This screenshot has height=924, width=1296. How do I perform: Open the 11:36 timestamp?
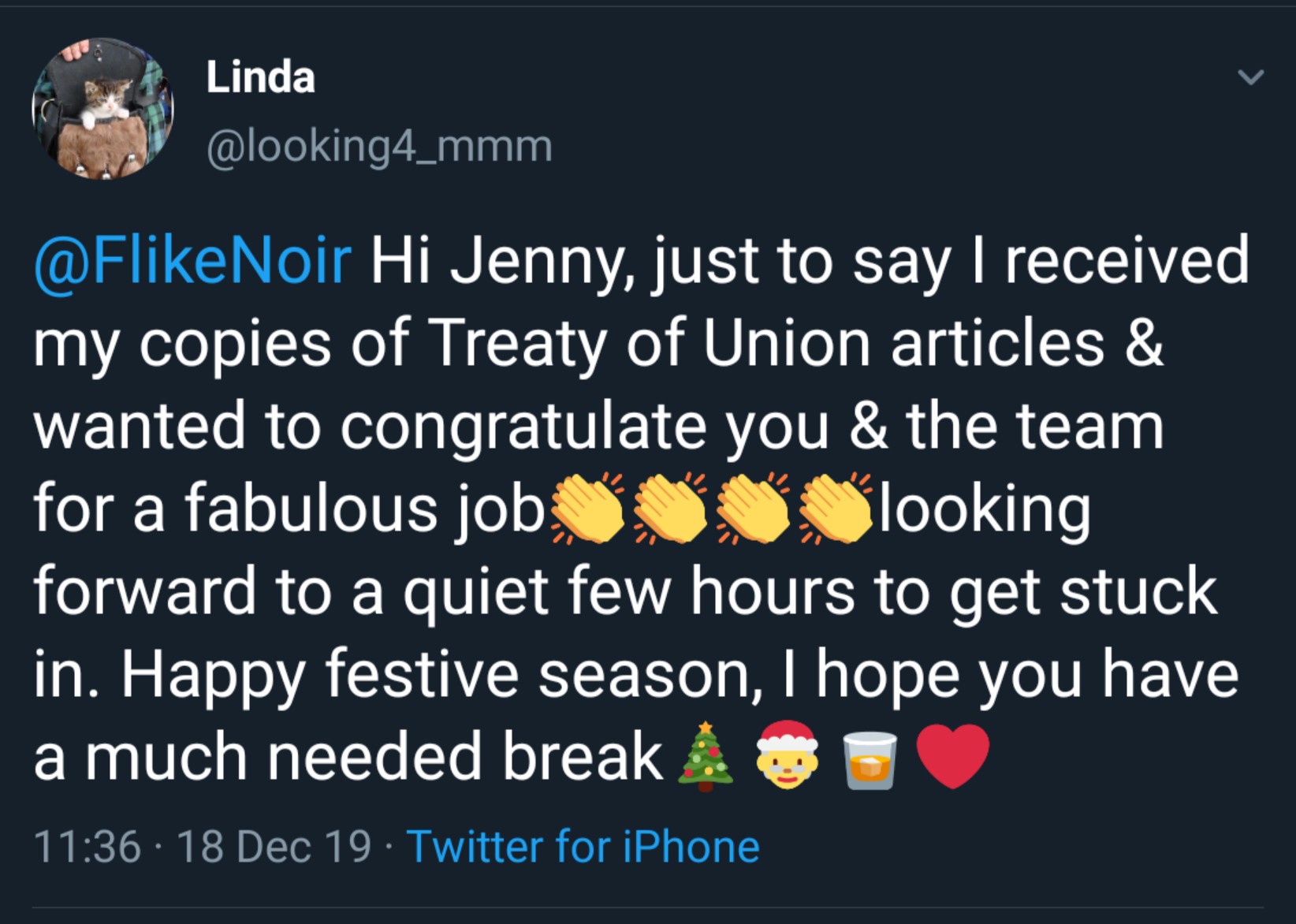coord(87,847)
